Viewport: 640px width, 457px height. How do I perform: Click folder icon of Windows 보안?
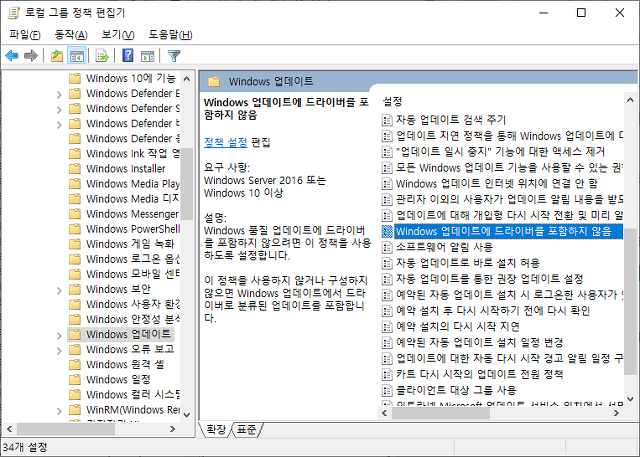click(x=75, y=289)
